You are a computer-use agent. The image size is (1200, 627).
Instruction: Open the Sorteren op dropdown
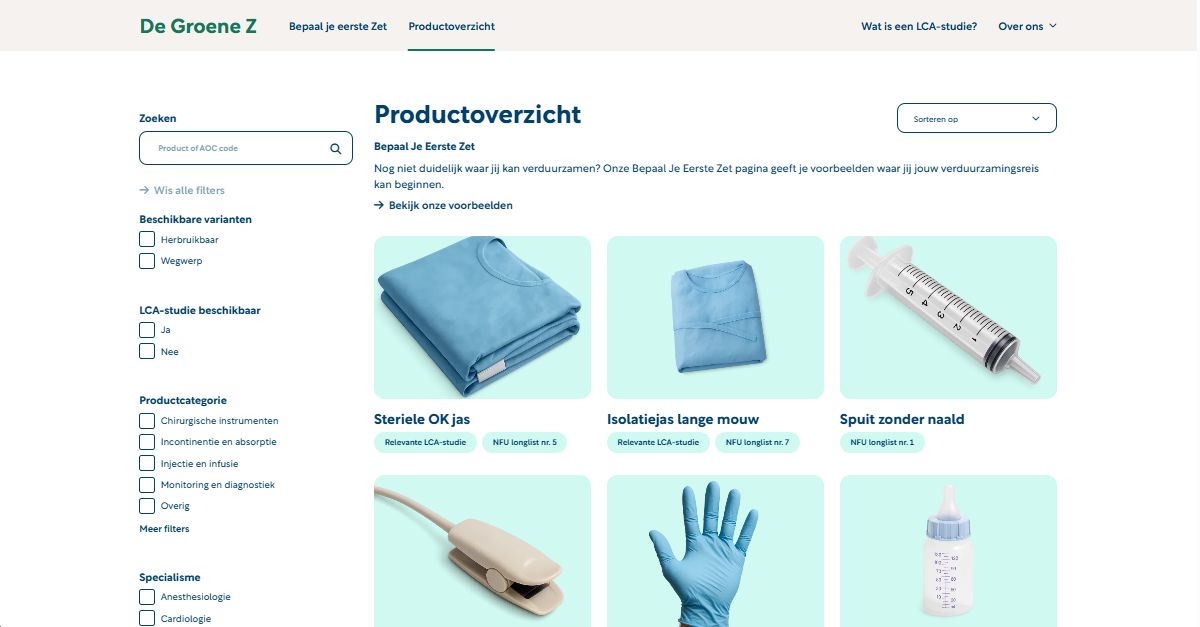(x=977, y=118)
